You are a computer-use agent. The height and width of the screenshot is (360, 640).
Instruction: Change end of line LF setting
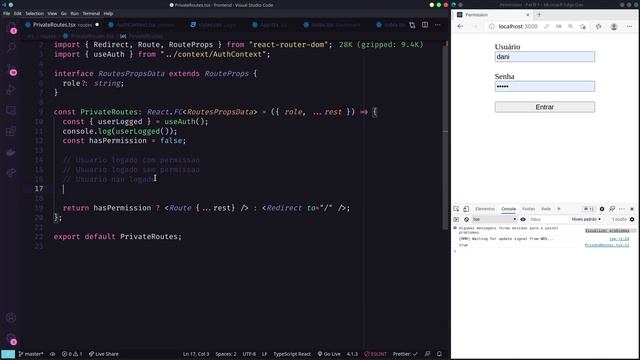[x=264, y=354]
